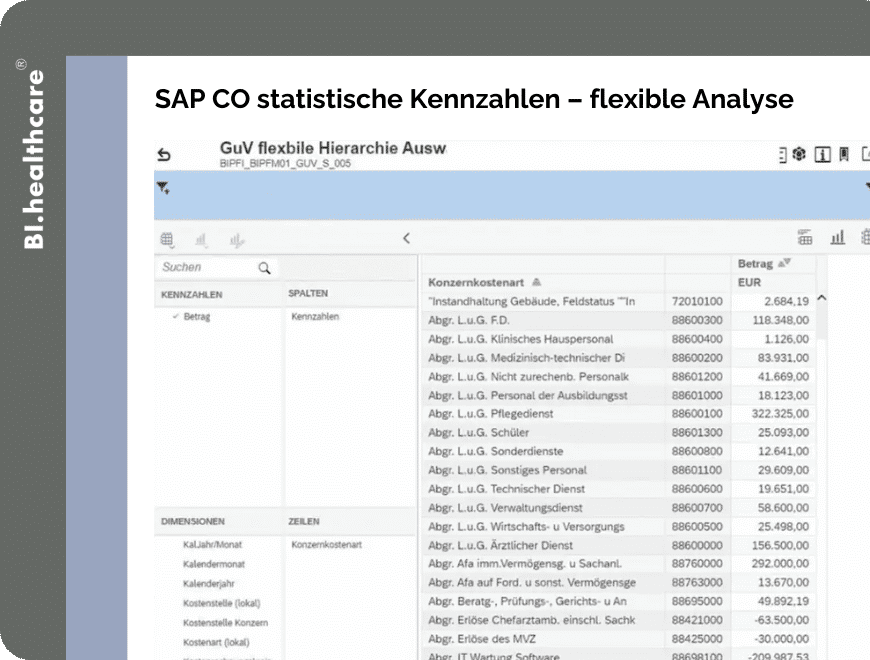Image resolution: width=870 pixels, height=660 pixels.
Task: Collapse the navigation panel with the left chevron
Action: (406, 238)
